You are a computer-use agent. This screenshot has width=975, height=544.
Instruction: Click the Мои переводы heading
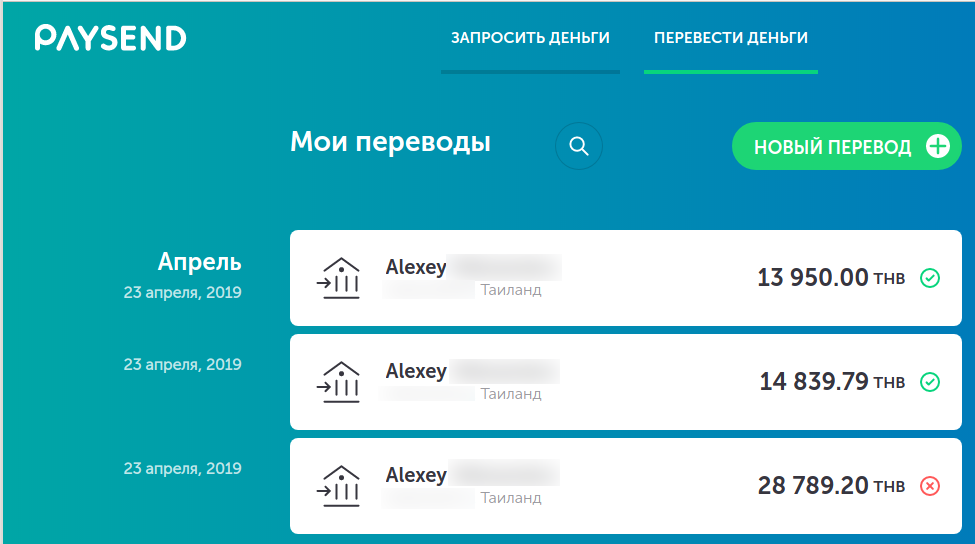[x=390, y=142]
